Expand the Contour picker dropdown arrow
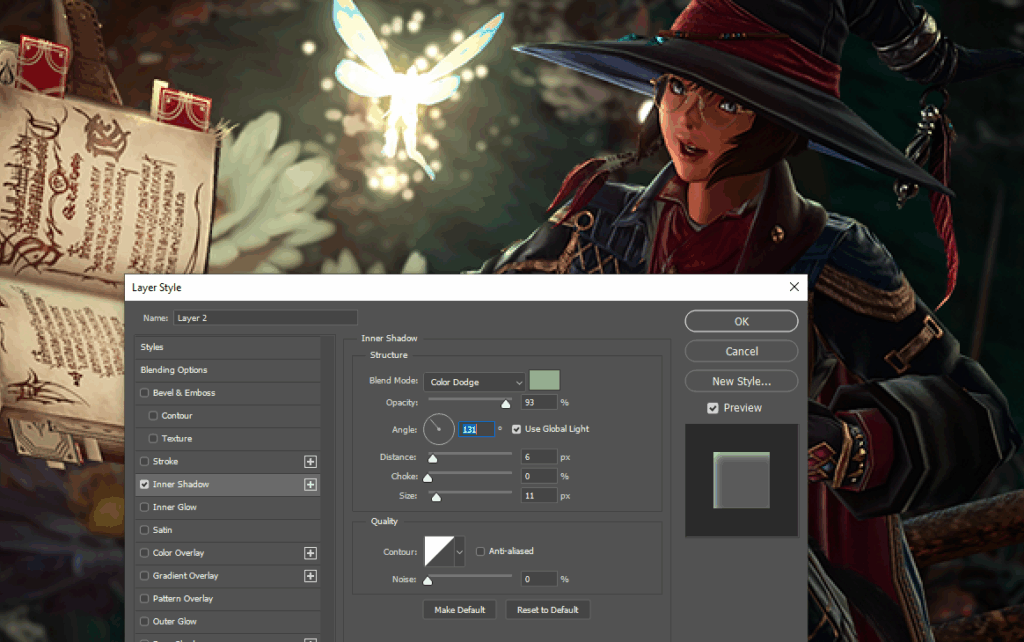 click(460, 551)
